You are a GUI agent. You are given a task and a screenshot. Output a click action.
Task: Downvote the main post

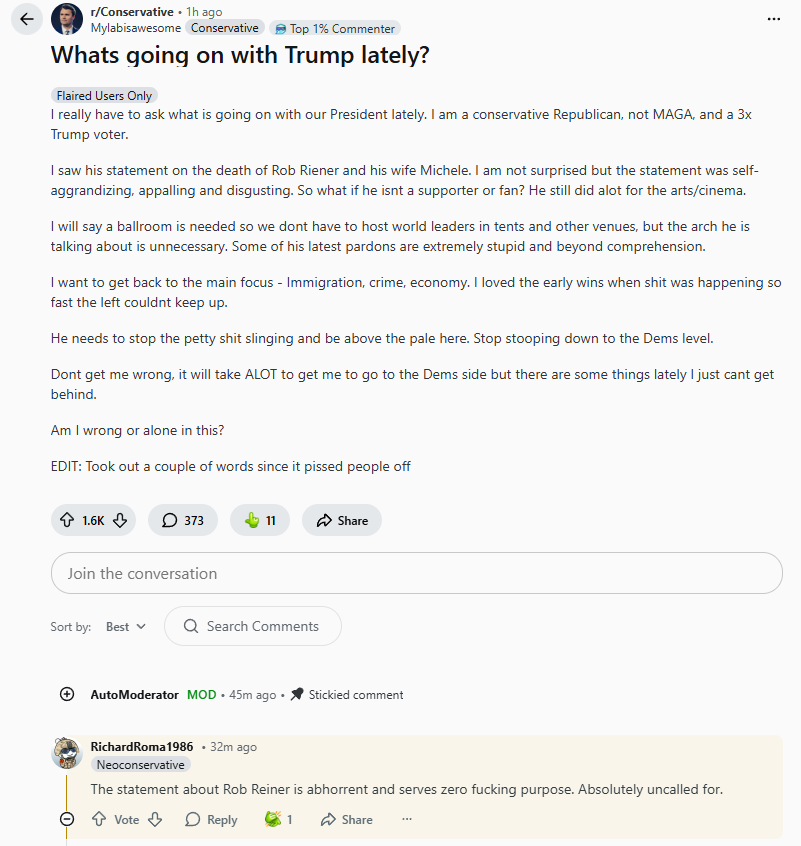(120, 520)
